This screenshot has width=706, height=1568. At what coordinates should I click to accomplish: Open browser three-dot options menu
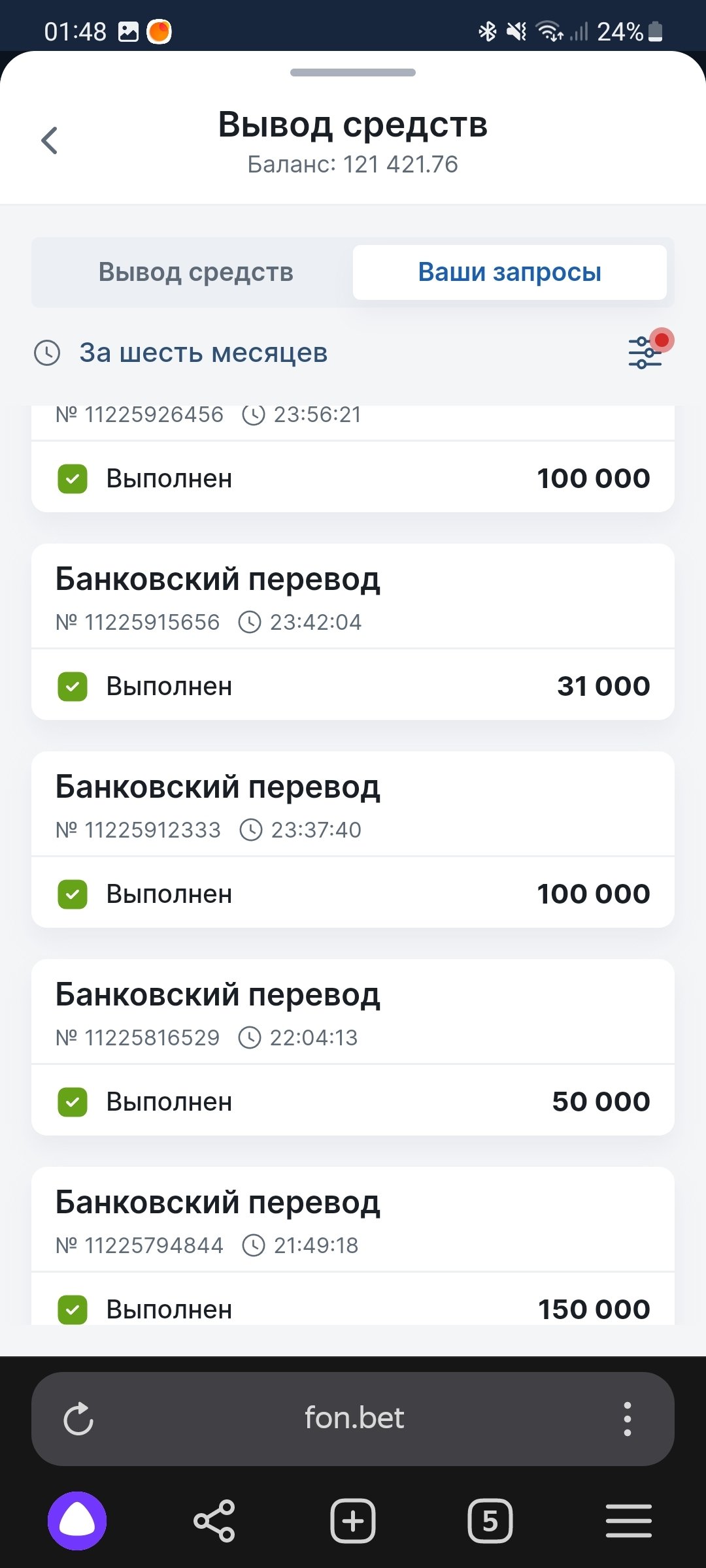coord(627,1418)
